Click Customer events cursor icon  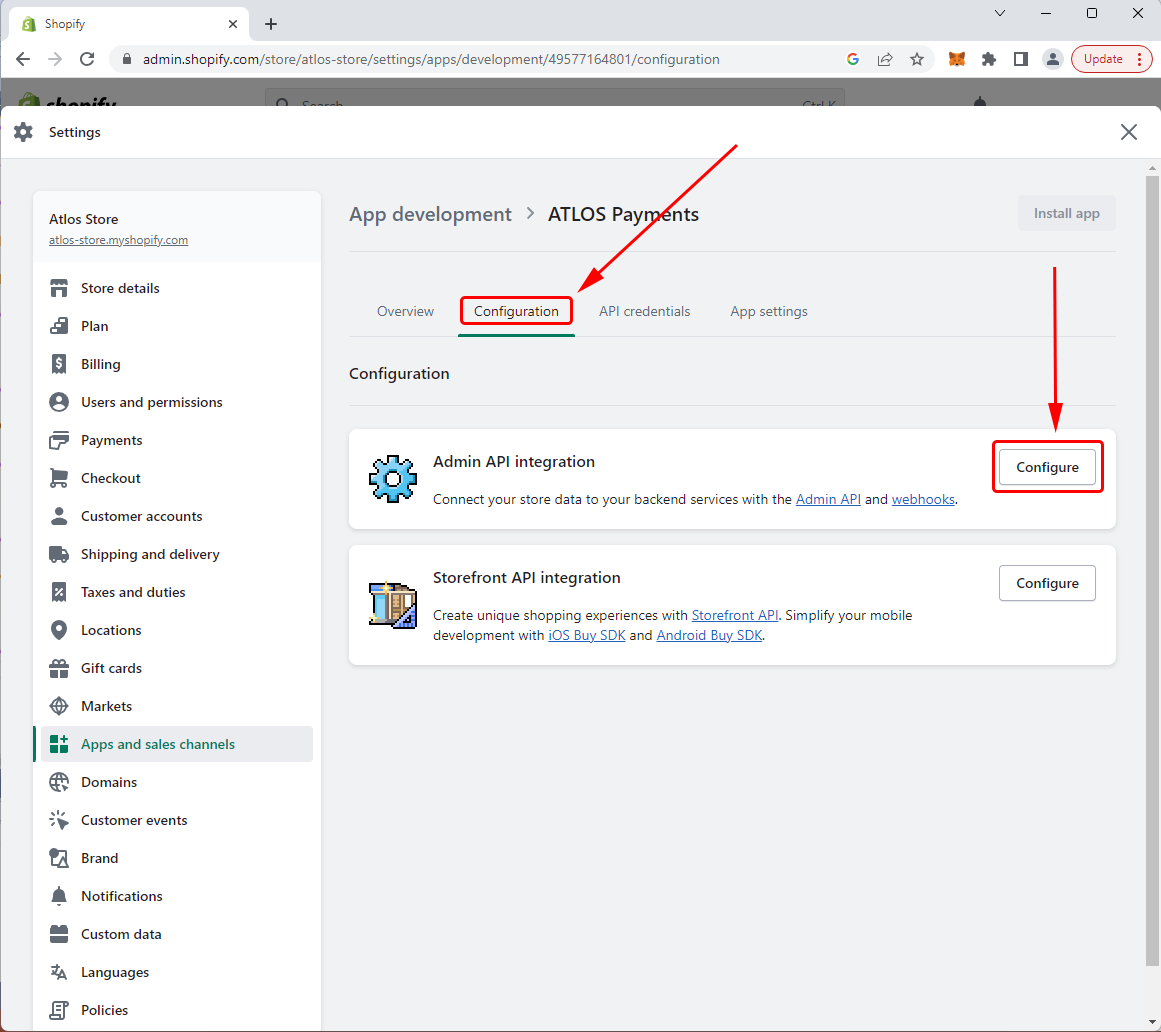click(58, 820)
